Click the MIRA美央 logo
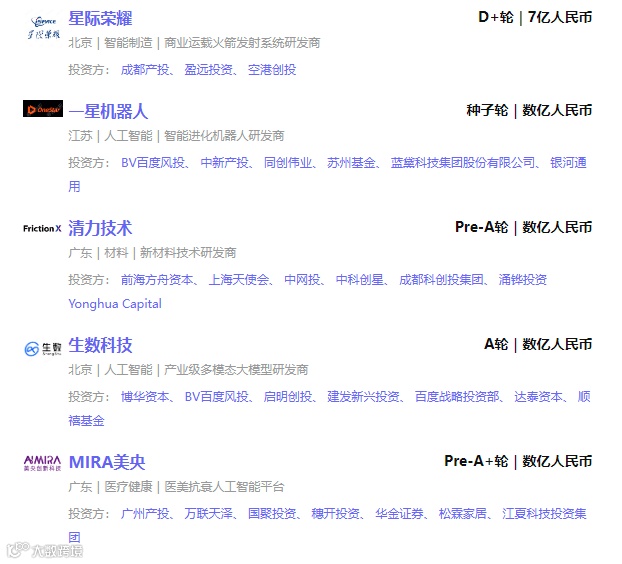Viewport: 622px width, 564px height. tap(42, 463)
